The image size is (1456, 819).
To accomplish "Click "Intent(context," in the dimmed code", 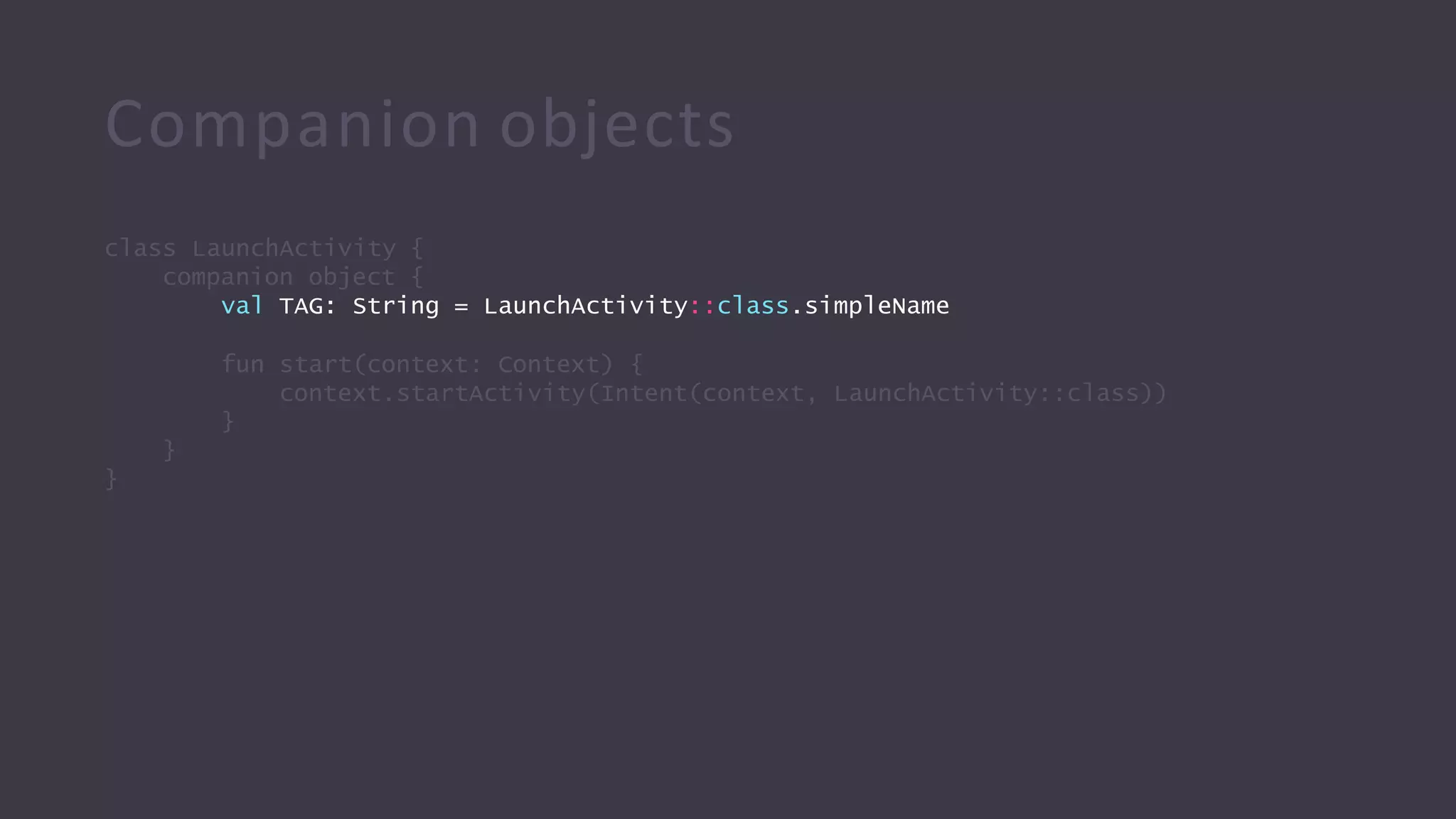I will [702, 393].
